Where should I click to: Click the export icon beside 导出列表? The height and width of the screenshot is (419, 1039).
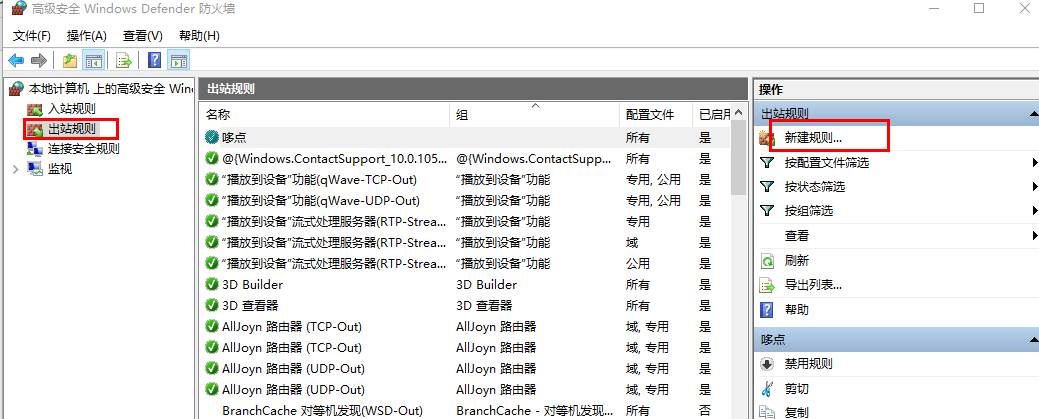pyautogui.click(x=767, y=286)
